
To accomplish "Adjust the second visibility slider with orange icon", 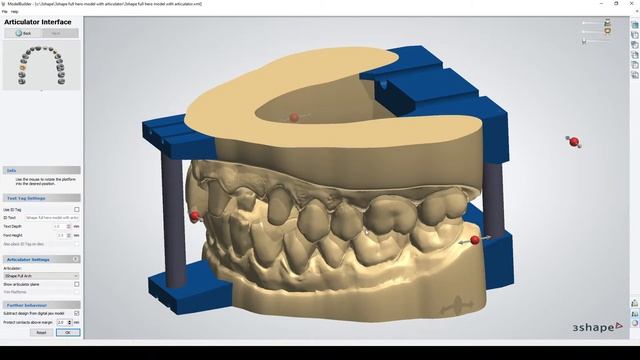I will click(x=592, y=31).
